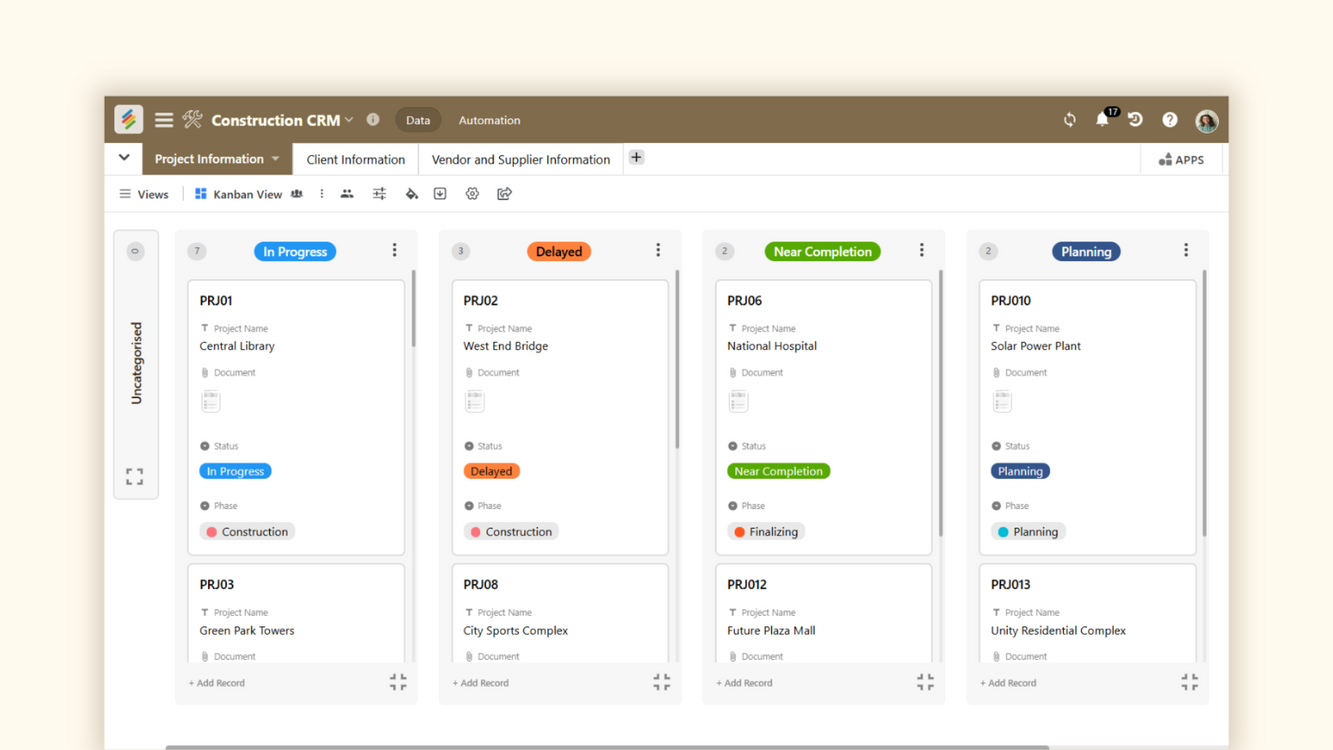Expand the Uncategorised stack
Screen dimensions: 1333x750
click(x=134, y=476)
